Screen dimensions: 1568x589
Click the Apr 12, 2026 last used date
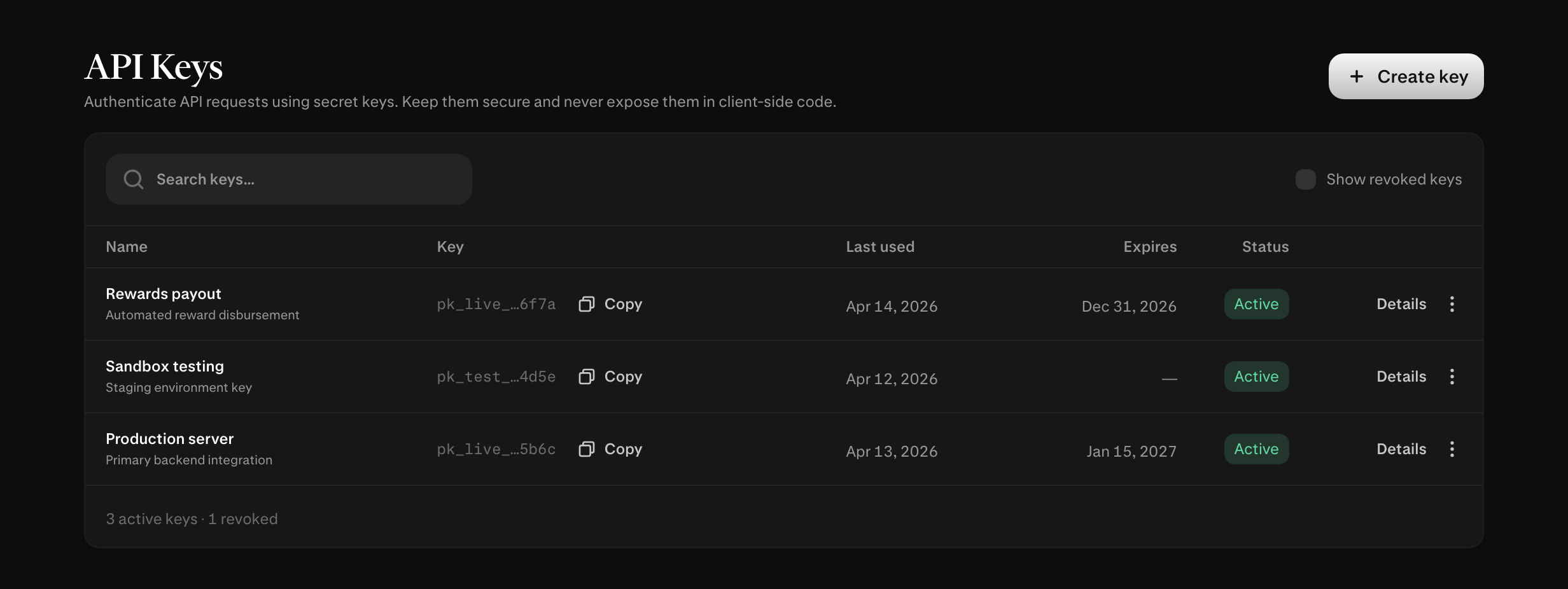point(892,379)
